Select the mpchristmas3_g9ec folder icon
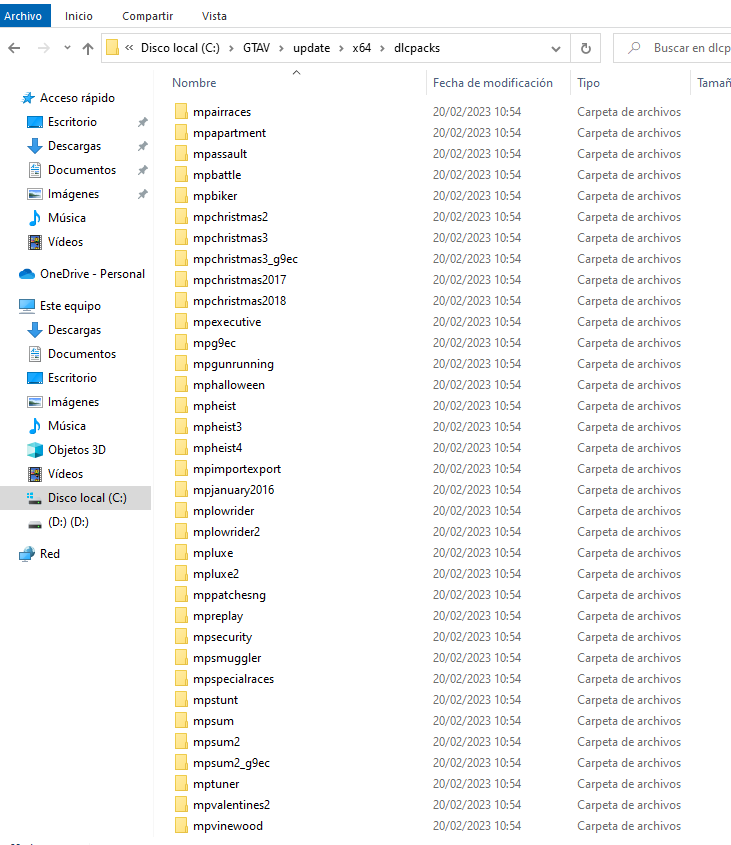The image size is (731, 845). (181, 259)
